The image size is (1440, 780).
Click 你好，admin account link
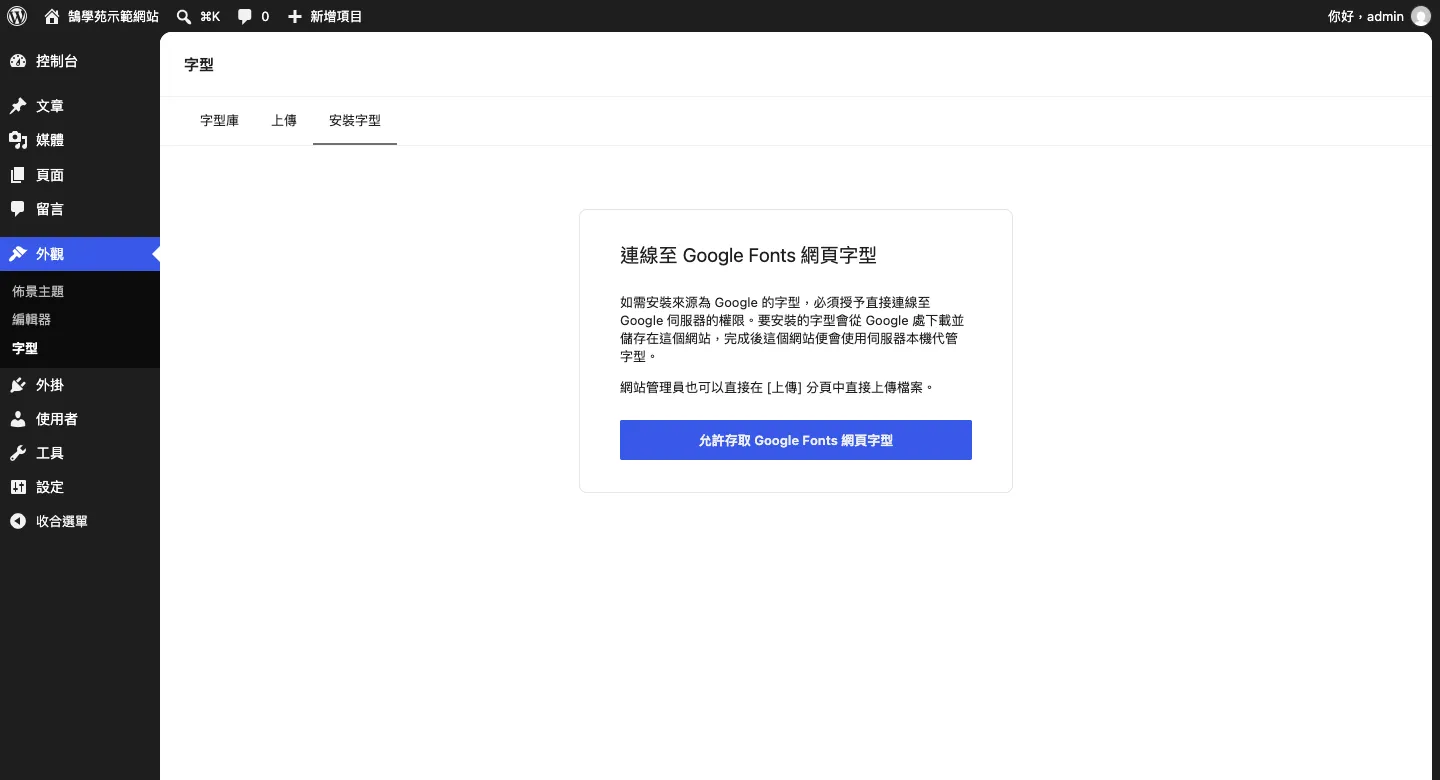coord(1366,16)
